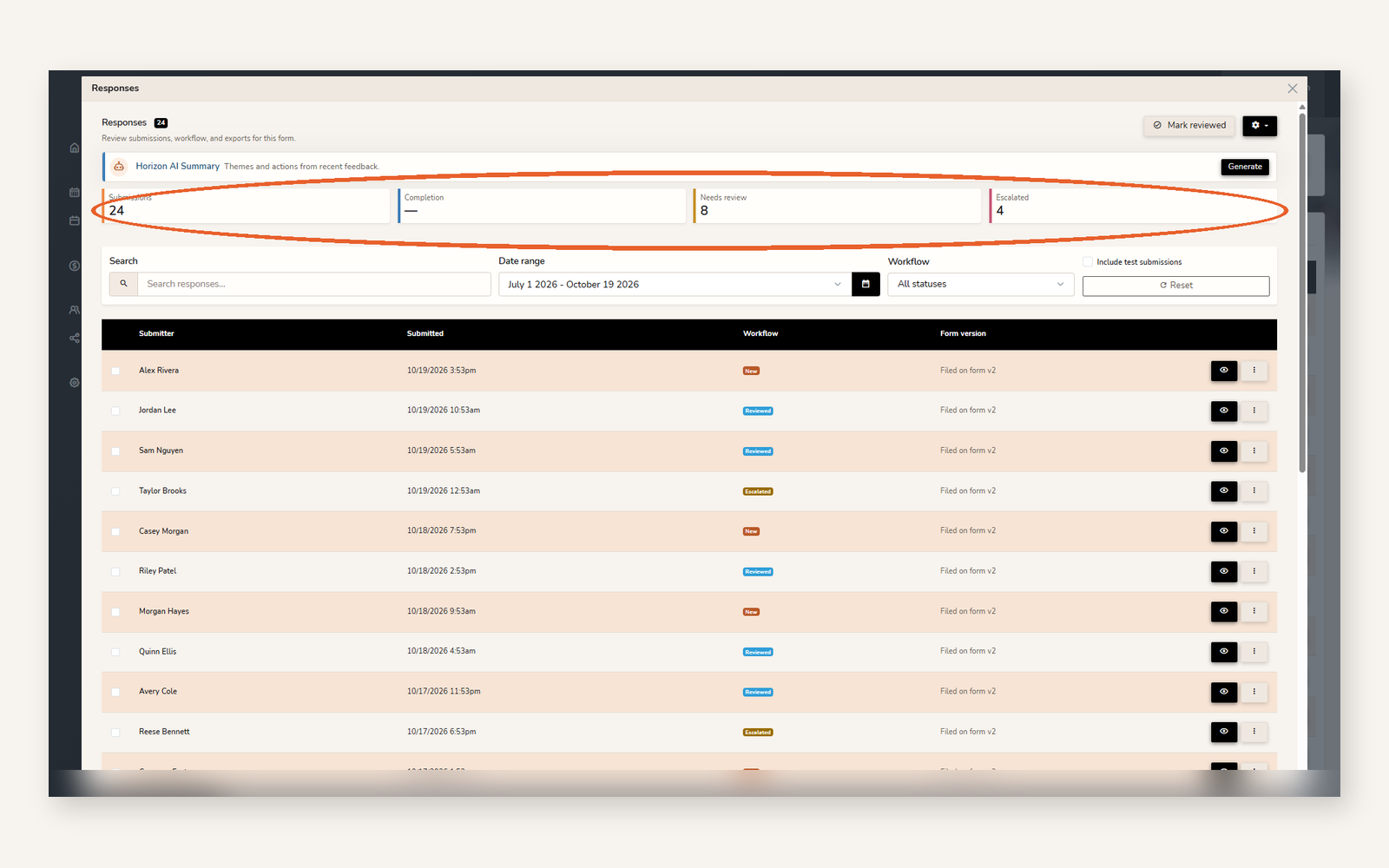View Riley Patel's response with eye icon
This screenshot has width=1389, height=868.
[x=1224, y=571]
